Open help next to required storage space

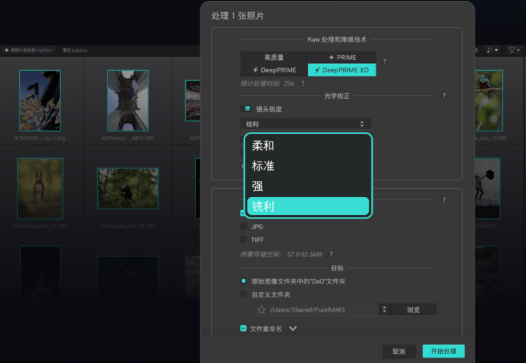(x=331, y=254)
